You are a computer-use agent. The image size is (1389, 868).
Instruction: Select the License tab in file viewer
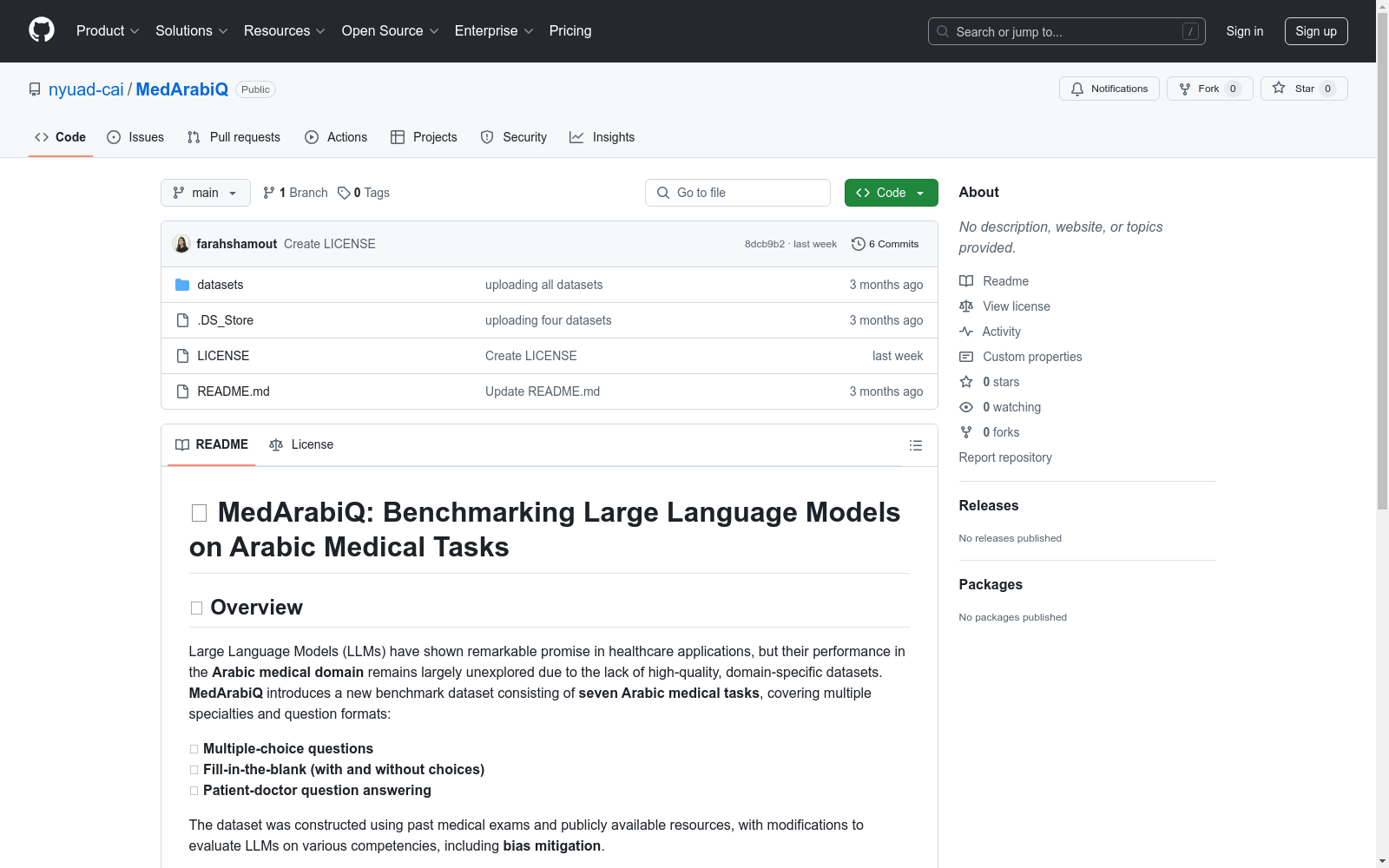click(301, 444)
